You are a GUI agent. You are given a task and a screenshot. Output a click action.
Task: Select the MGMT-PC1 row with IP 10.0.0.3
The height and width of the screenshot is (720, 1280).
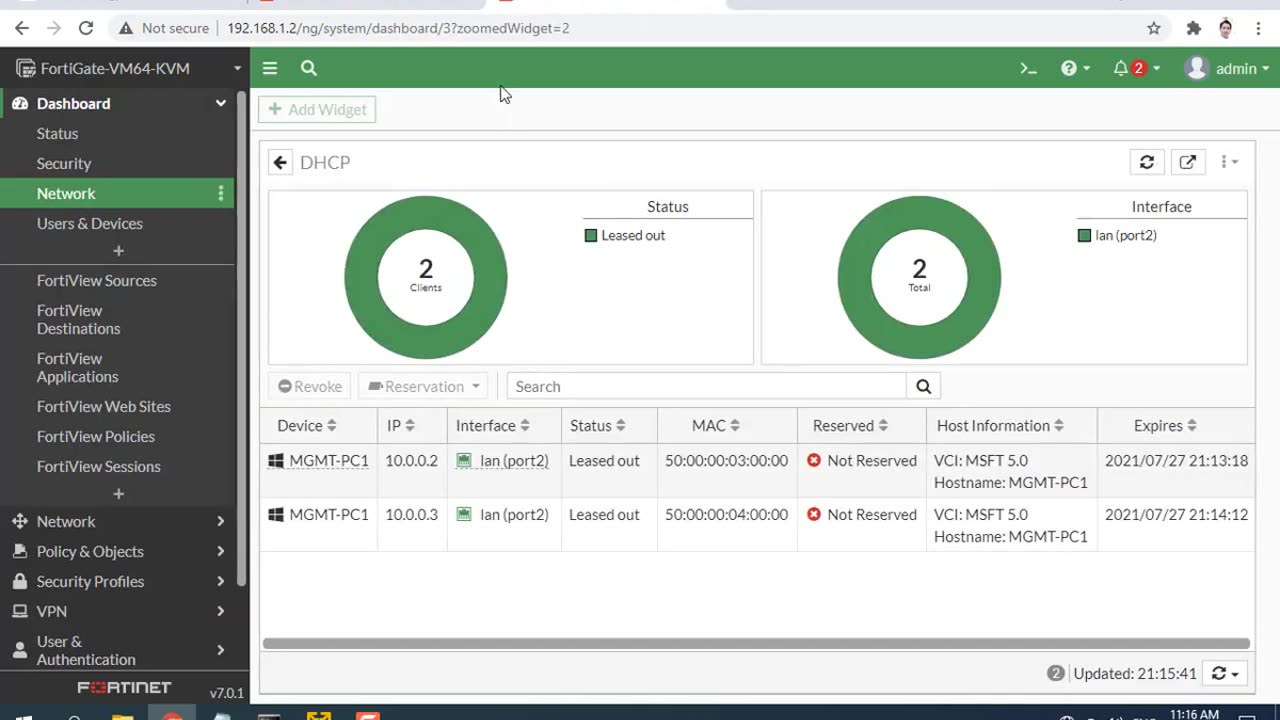click(x=756, y=525)
